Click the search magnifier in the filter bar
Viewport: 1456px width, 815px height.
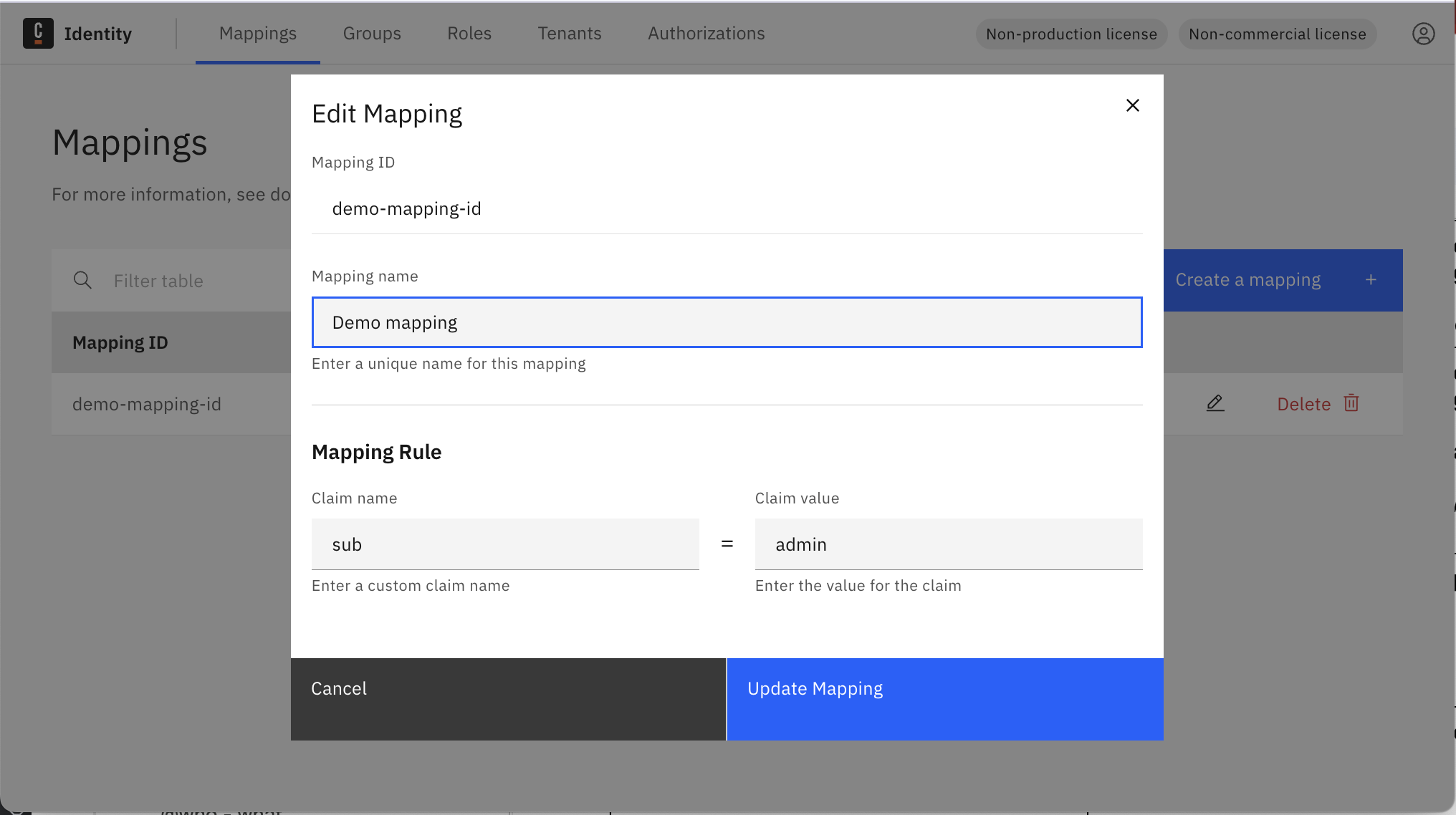tap(82, 280)
